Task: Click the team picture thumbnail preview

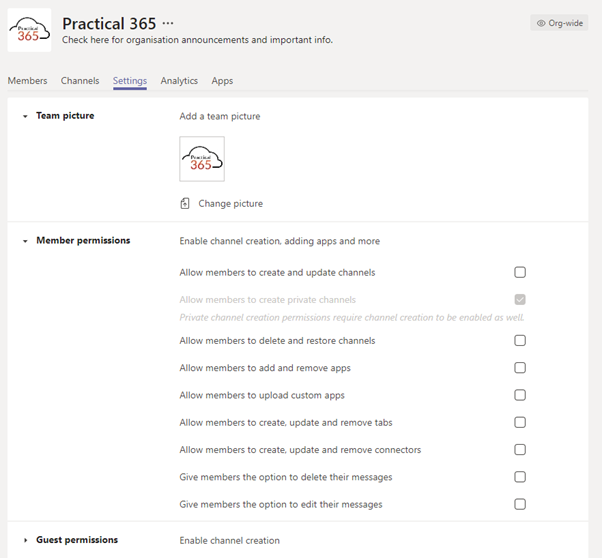Action: pyautogui.click(x=202, y=159)
